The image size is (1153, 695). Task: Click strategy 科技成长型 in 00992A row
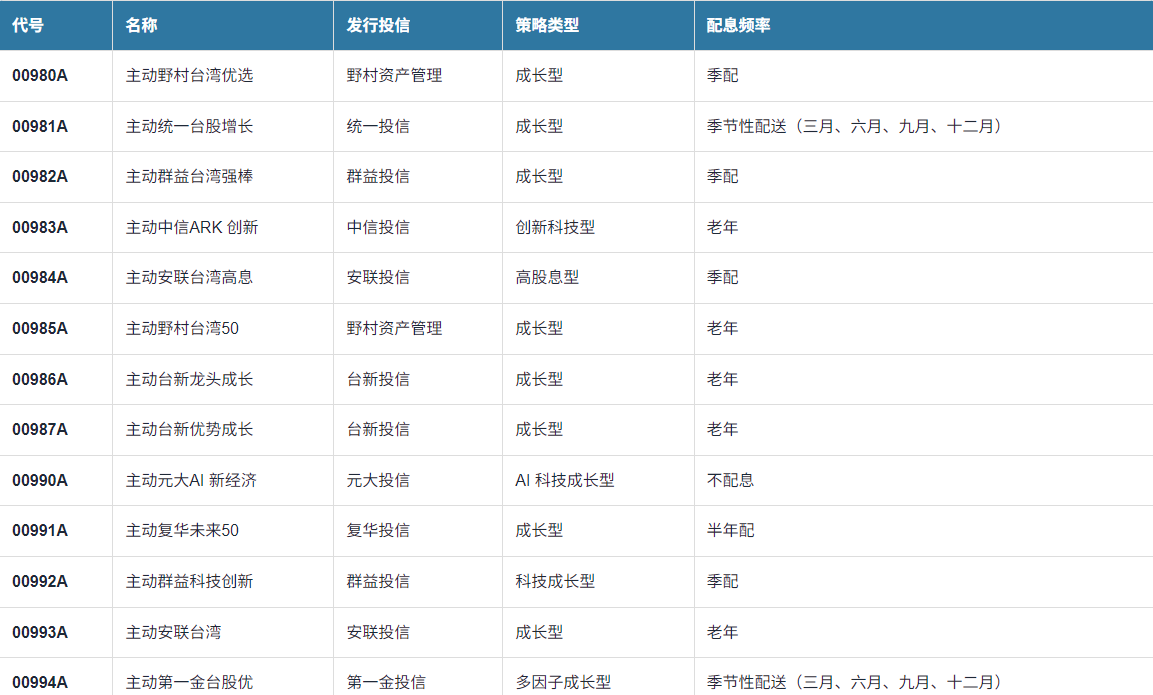coord(555,581)
